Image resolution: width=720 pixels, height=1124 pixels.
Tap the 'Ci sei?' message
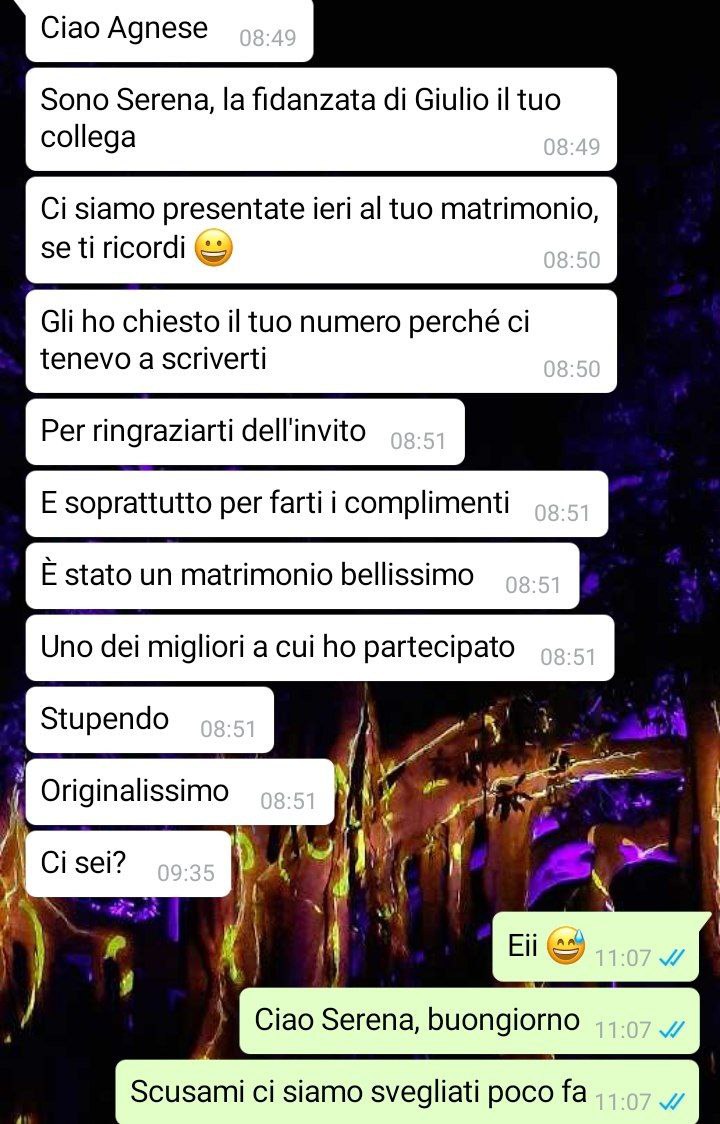pyautogui.click(x=128, y=864)
